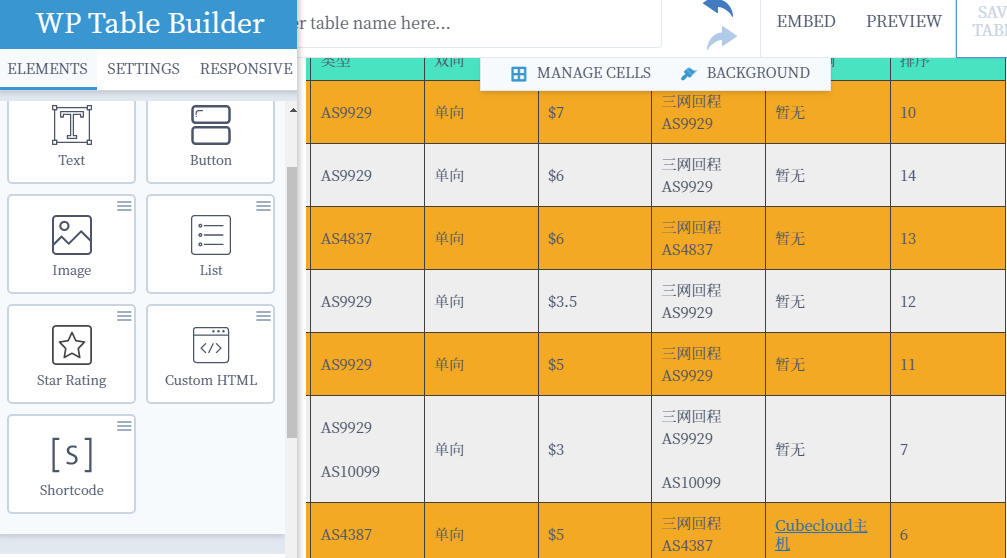
Task: Pick the Image element icon
Action: 71,236
